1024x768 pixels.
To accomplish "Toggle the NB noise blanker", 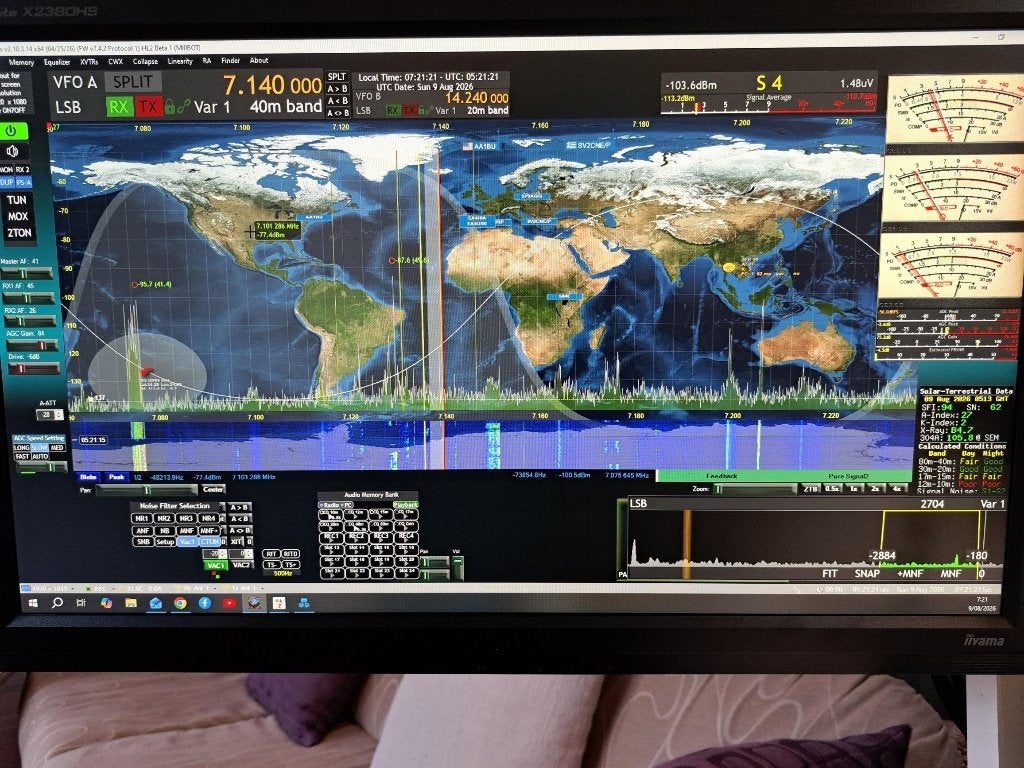I will point(164,531).
